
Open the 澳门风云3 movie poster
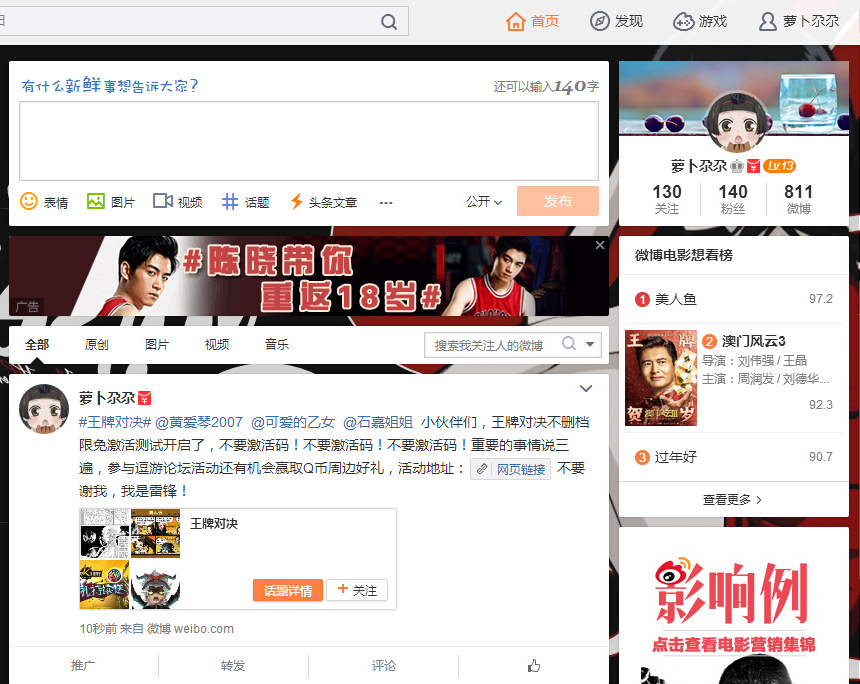[x=661, y=378]
